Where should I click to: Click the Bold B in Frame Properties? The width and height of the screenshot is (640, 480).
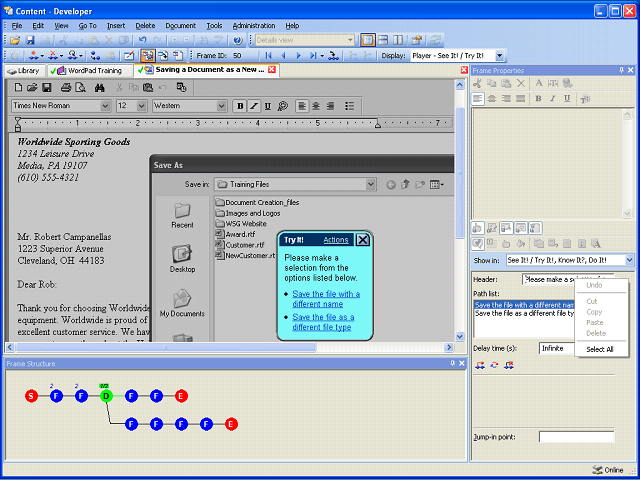pyautogui.click(x=538, y=98)
